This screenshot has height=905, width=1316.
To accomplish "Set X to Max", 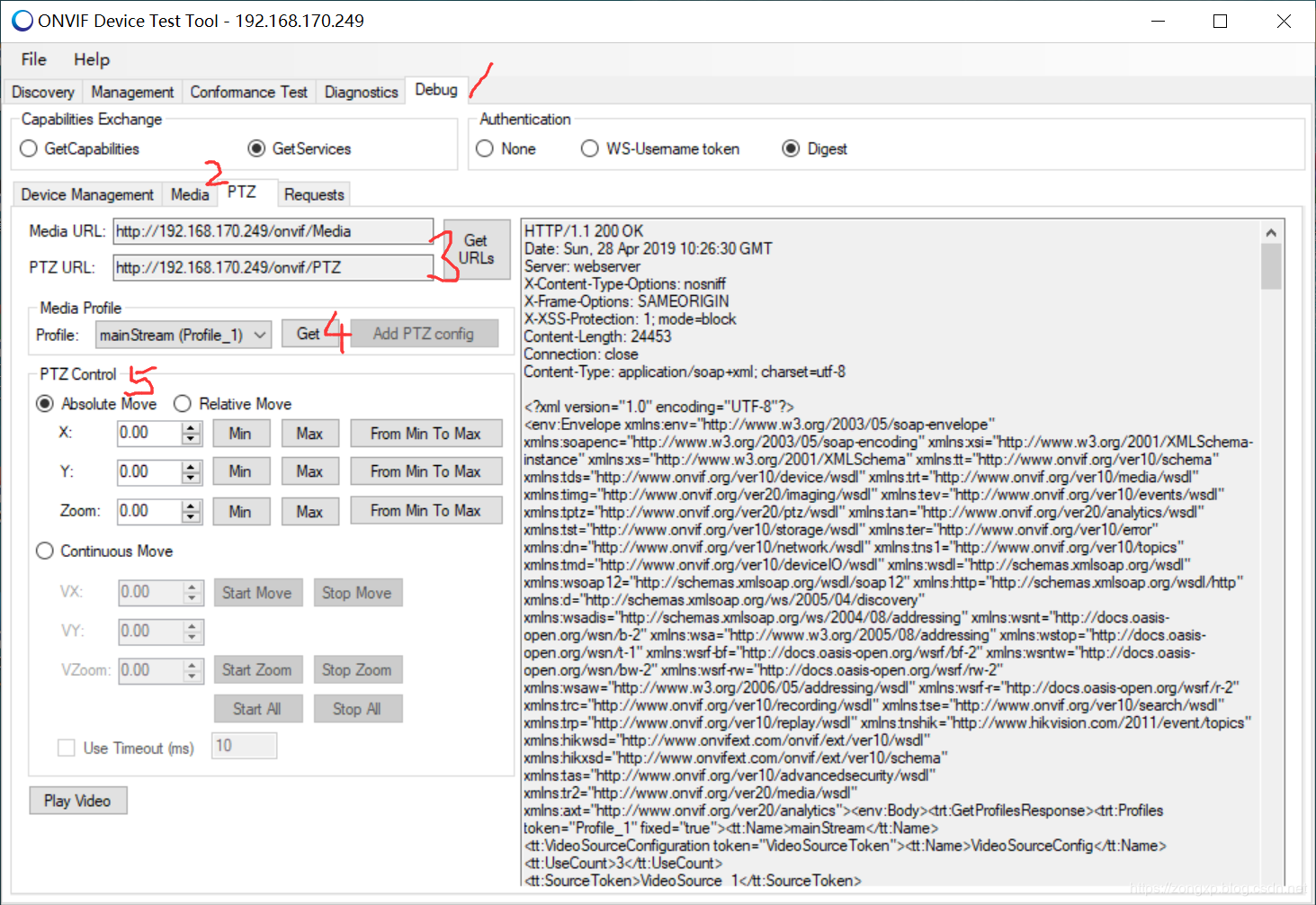I will (309, 434).
